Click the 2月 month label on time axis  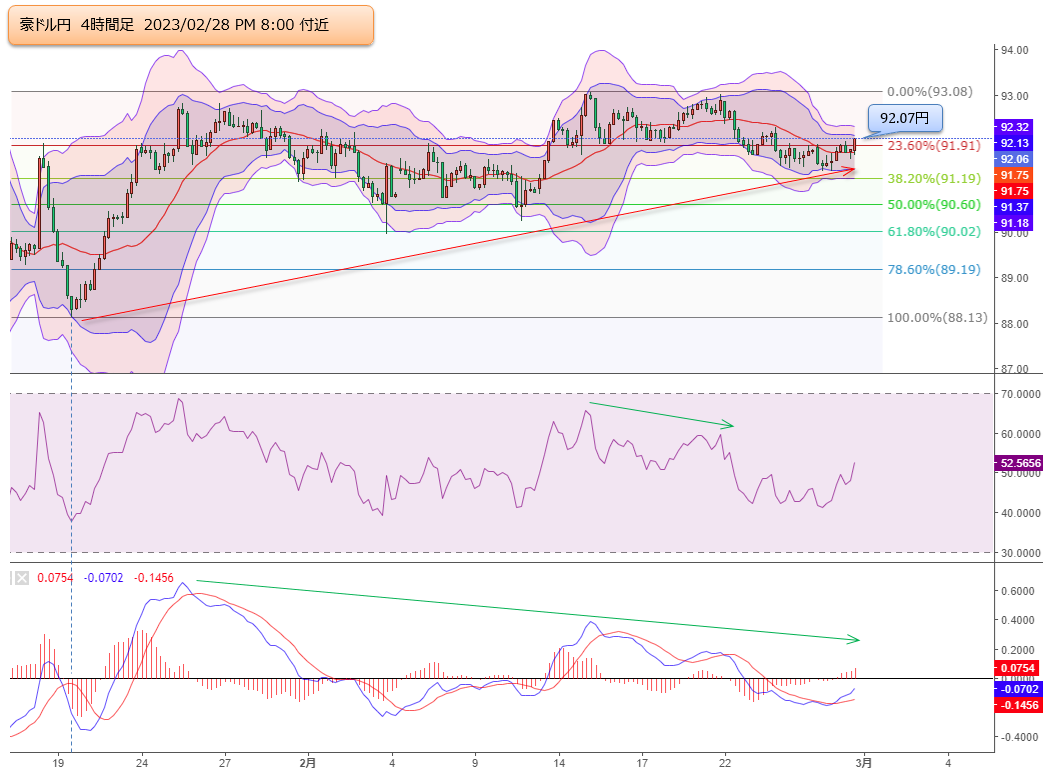(307, 763)
